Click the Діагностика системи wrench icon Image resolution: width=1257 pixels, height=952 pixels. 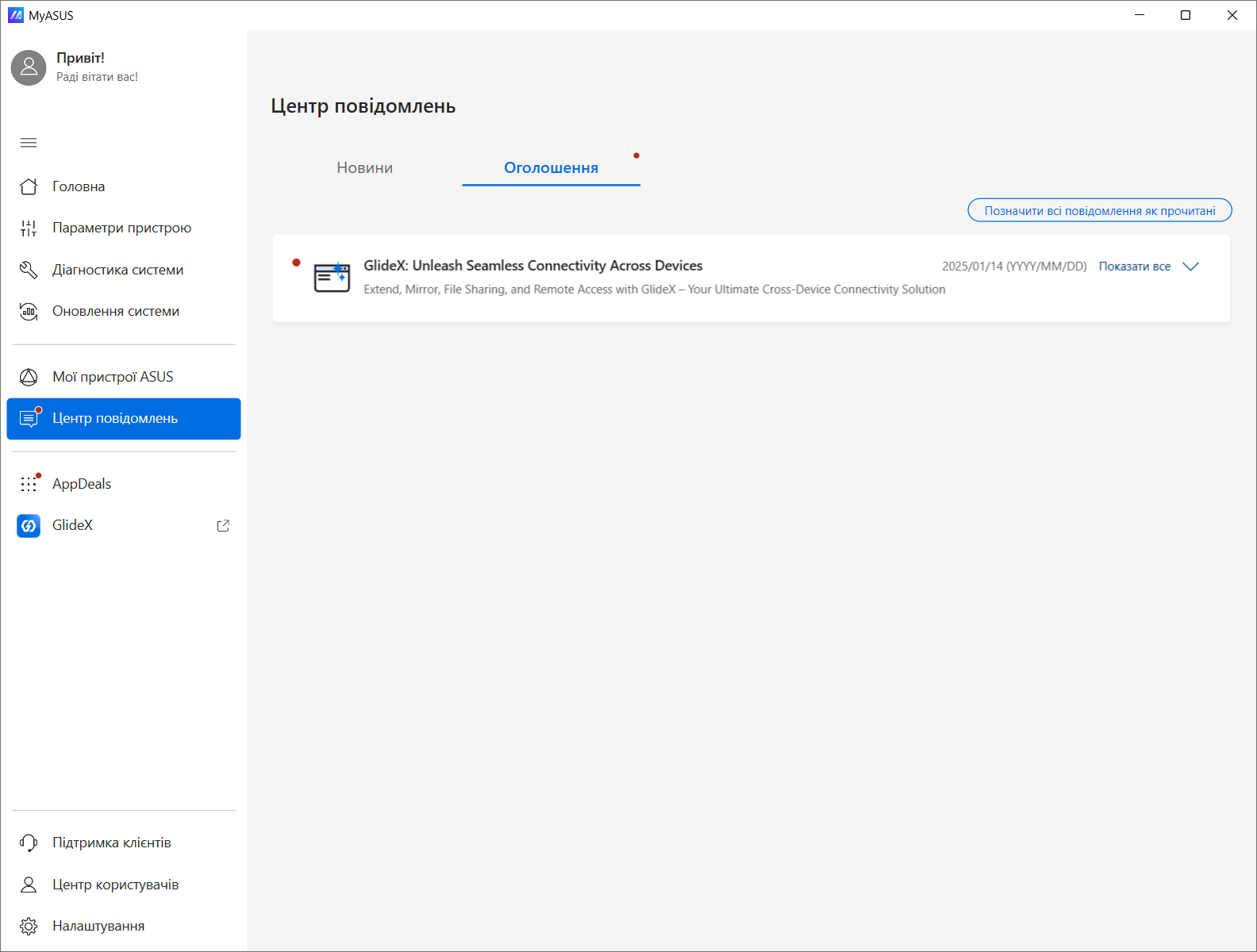point(29,270)
